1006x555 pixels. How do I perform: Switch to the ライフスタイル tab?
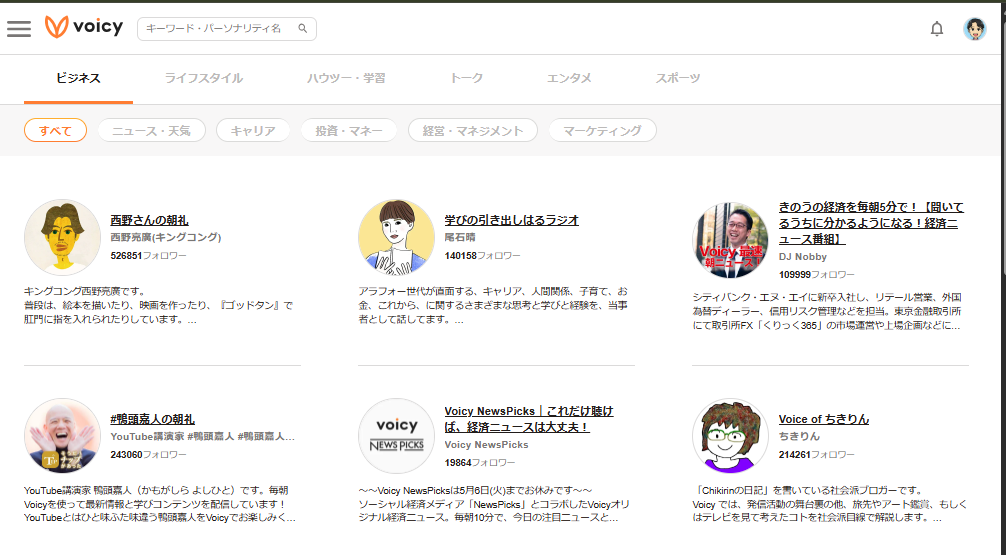coord(203,78)
